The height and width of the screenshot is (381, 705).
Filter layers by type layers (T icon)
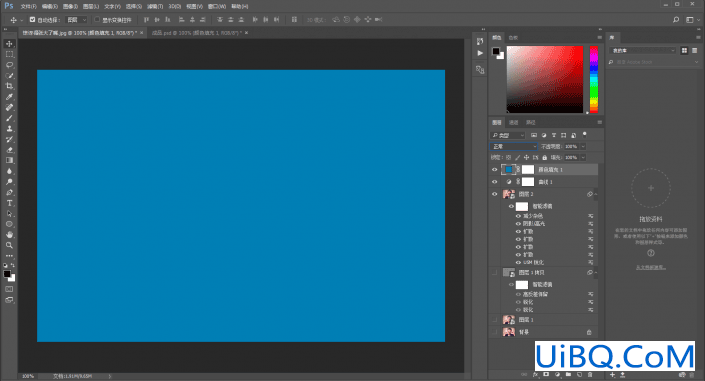tap(554, 135)
